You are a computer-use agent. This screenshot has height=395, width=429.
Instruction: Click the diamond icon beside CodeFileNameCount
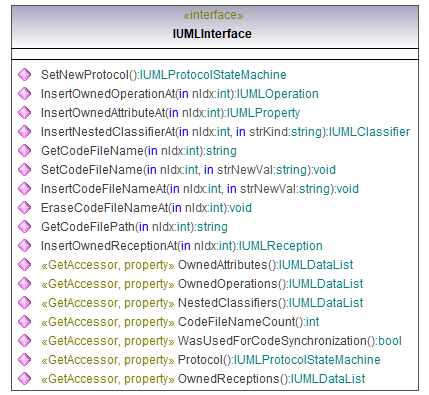[x=24, y=322]
